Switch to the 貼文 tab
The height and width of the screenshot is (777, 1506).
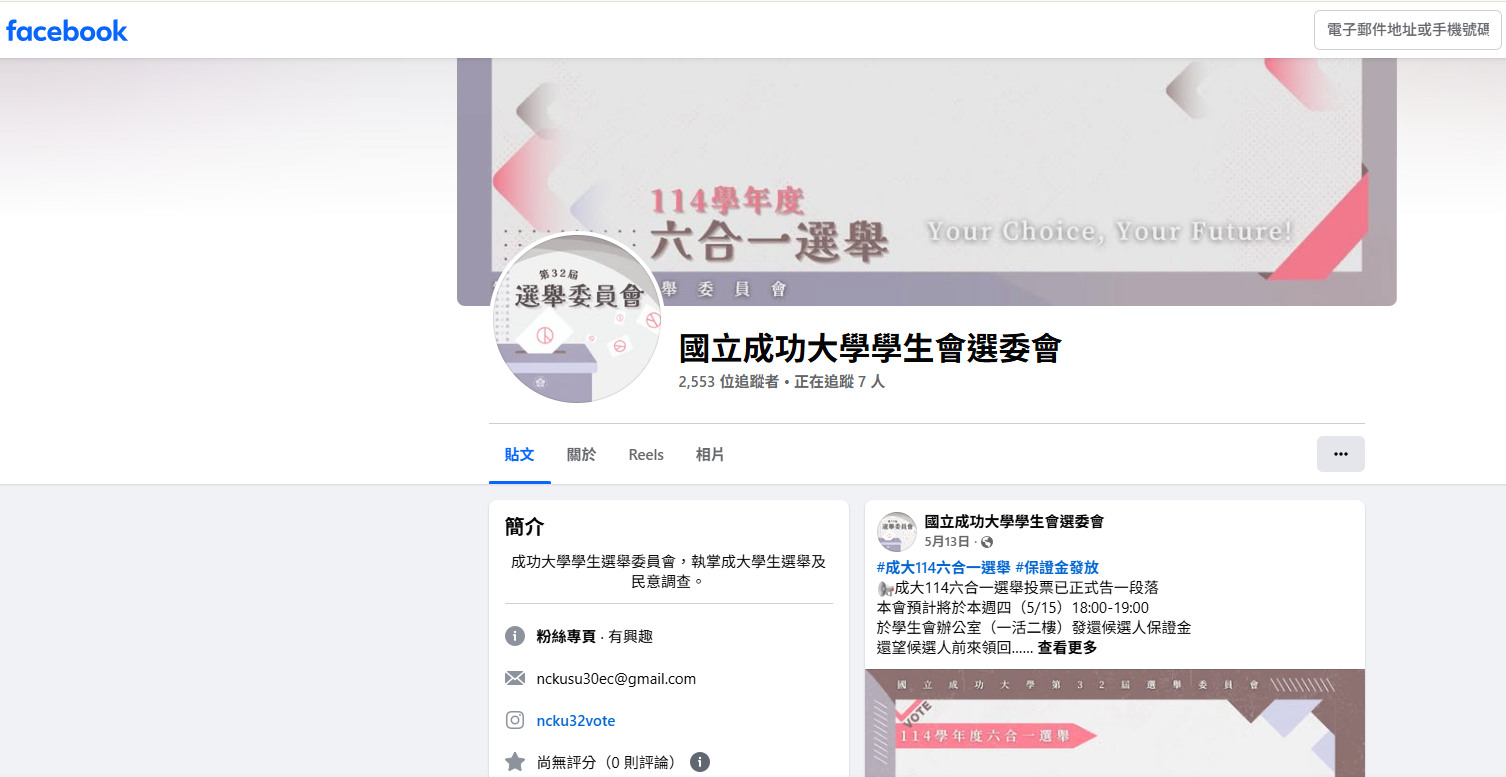pyautogui.click(x=519, y=455)
